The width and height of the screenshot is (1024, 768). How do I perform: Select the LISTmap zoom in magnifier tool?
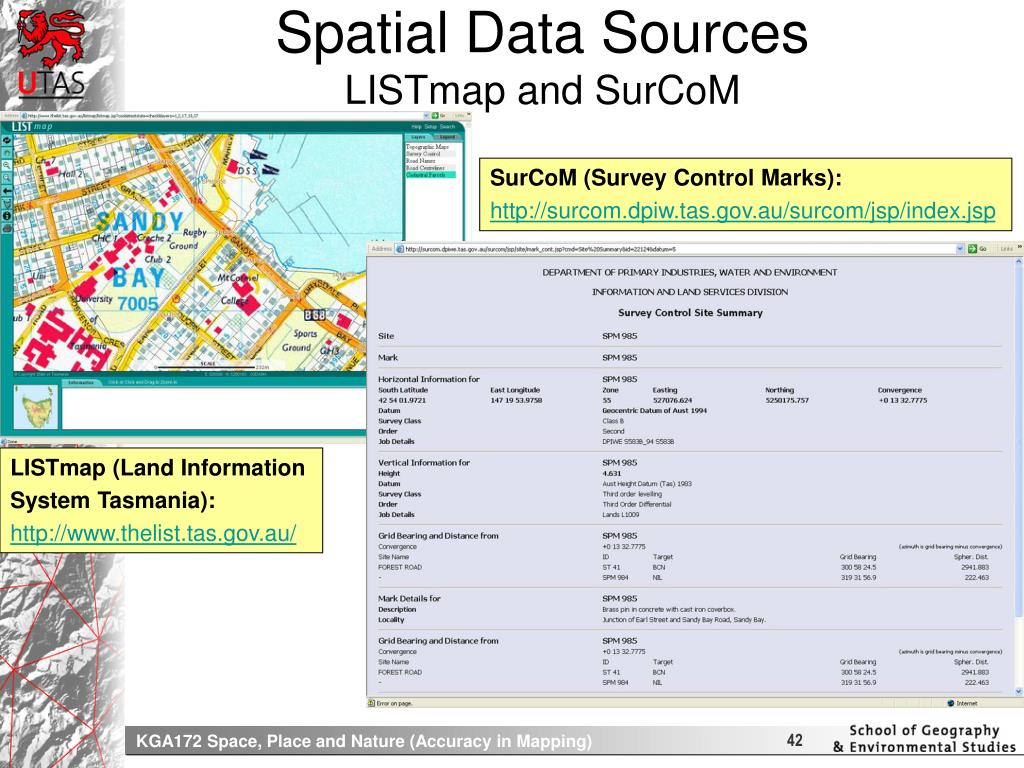[7, 165]
